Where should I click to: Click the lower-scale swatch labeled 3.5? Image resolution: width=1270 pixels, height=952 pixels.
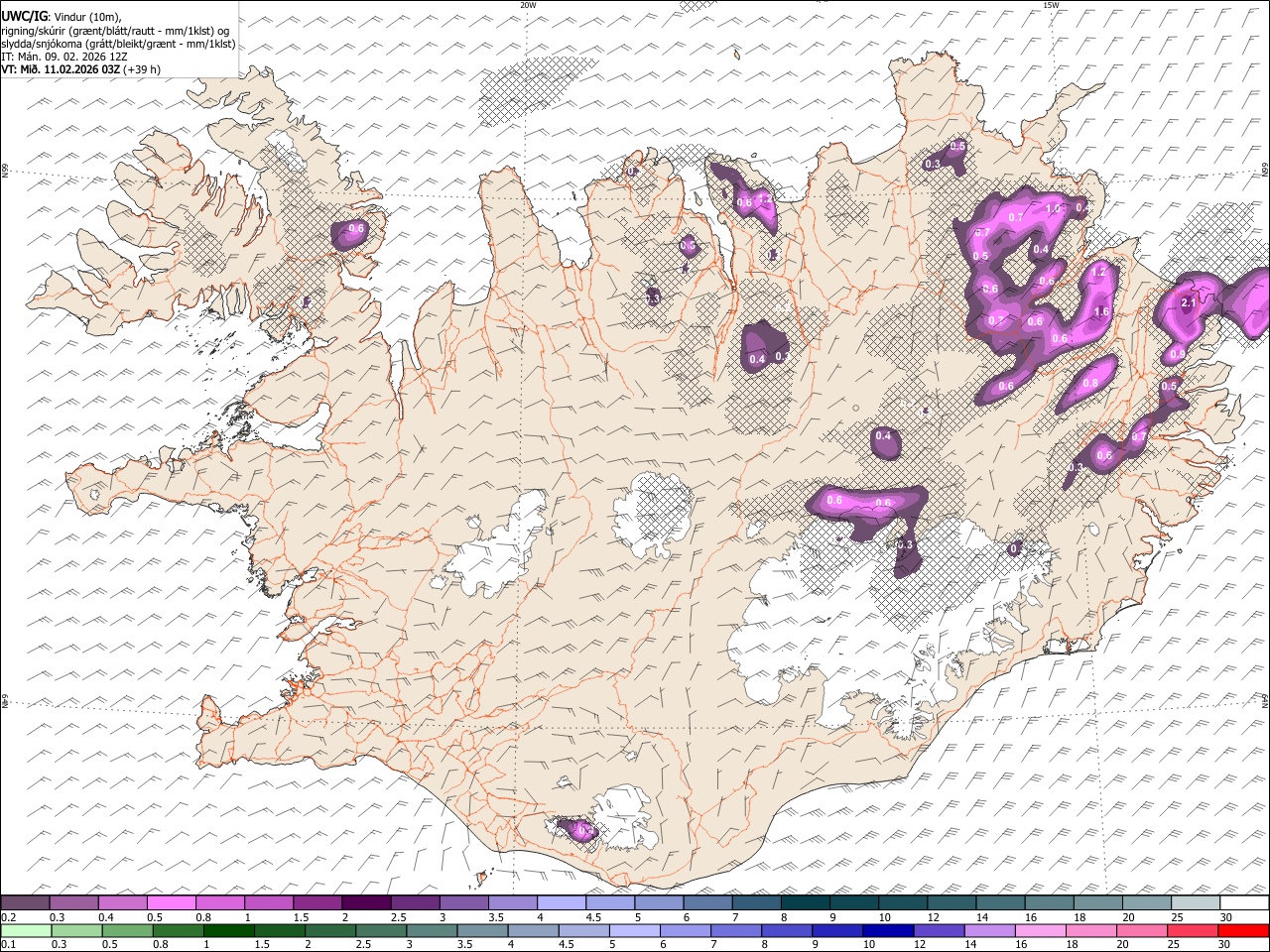pos(482,930)
